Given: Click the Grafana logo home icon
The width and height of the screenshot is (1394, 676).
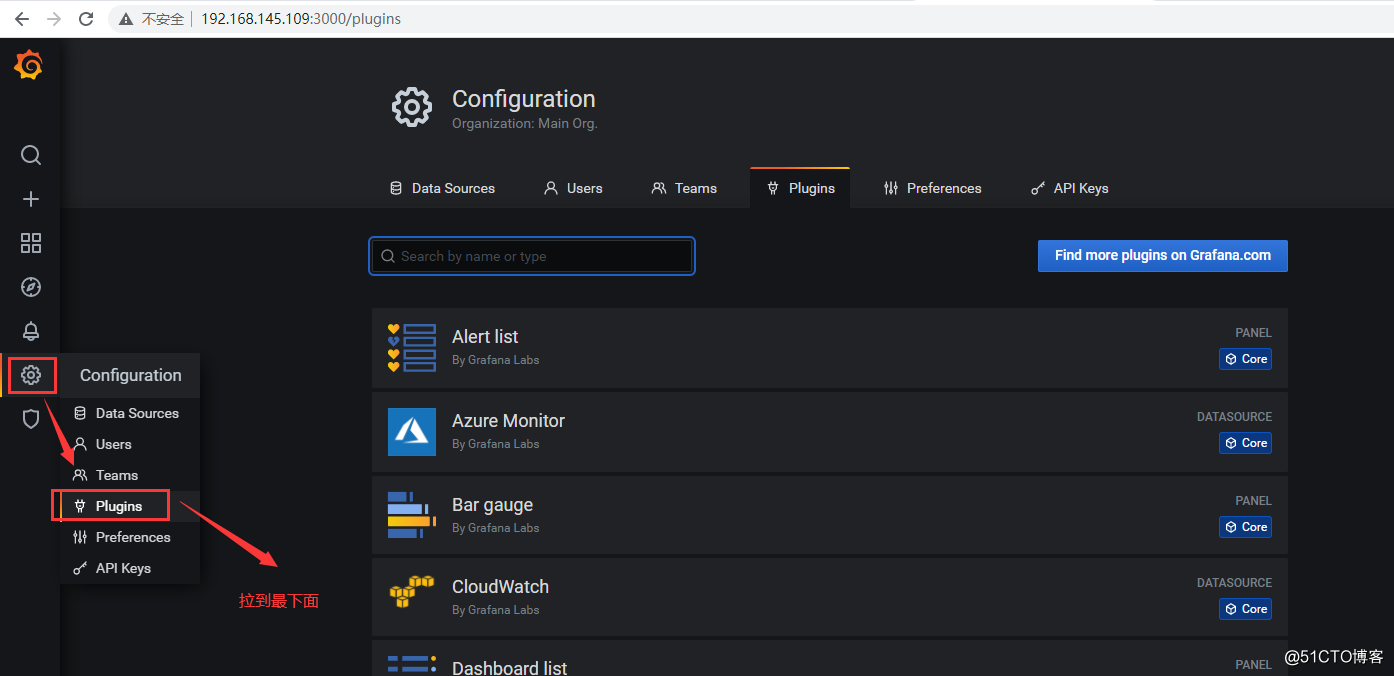Looking at the screenshot, I should click(29, 66).
